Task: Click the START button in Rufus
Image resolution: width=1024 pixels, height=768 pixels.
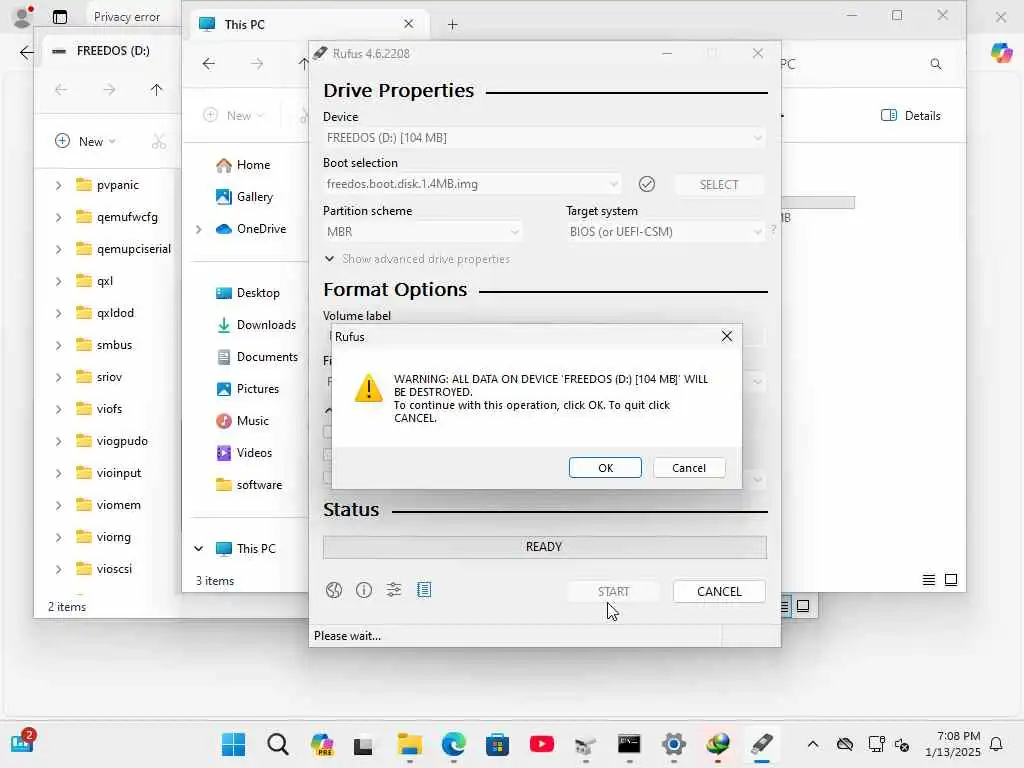Action: click(613, 591)
